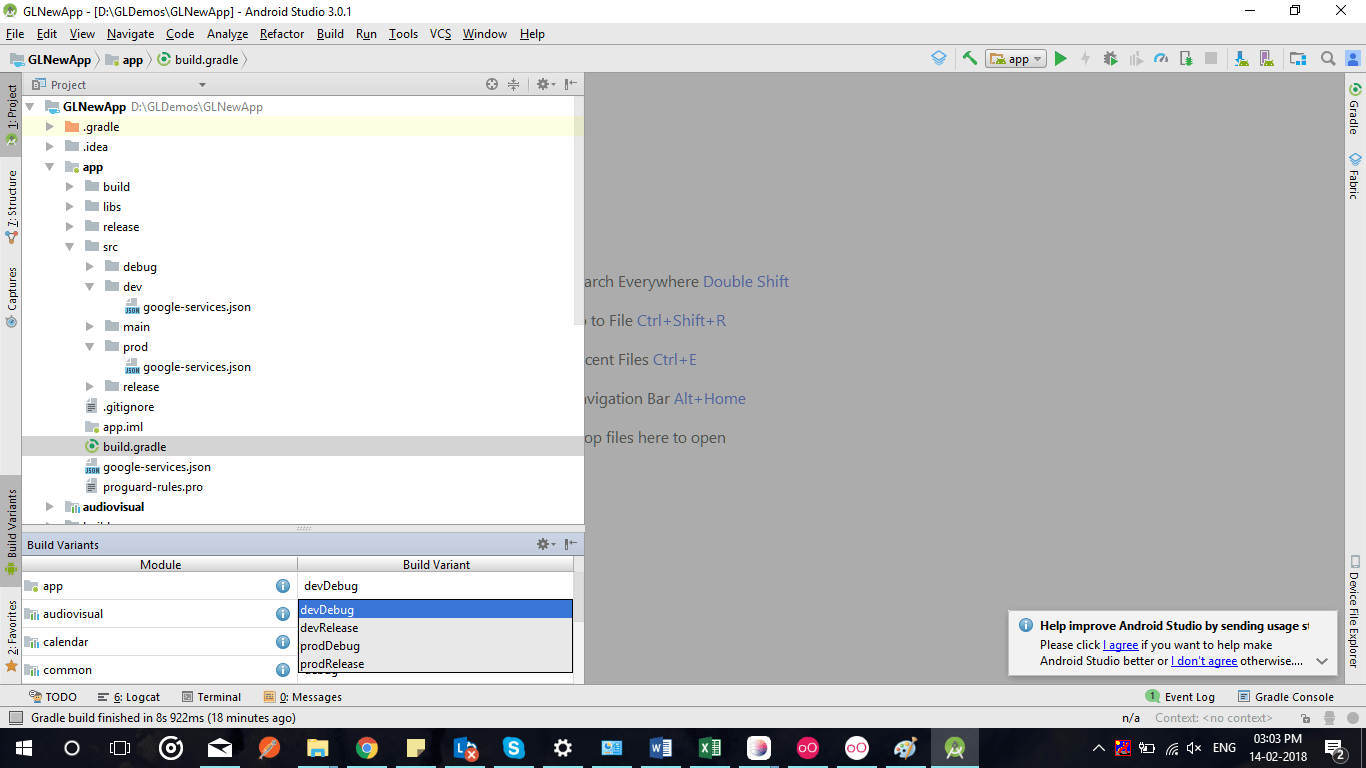Select prodDebug from the variant list

(435, 646)
